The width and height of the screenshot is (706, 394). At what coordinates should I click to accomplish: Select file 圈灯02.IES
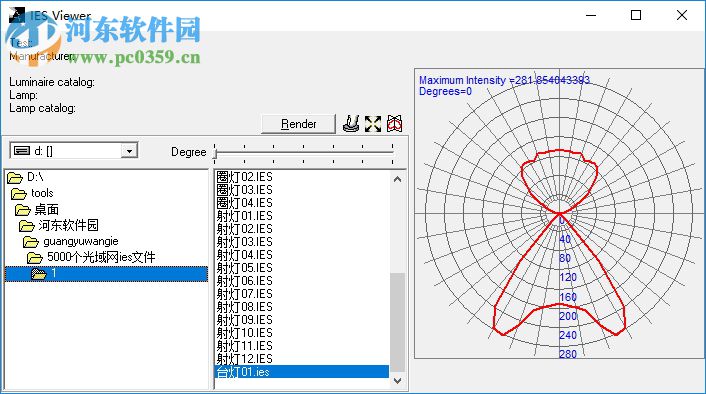[x=244, y=177]
